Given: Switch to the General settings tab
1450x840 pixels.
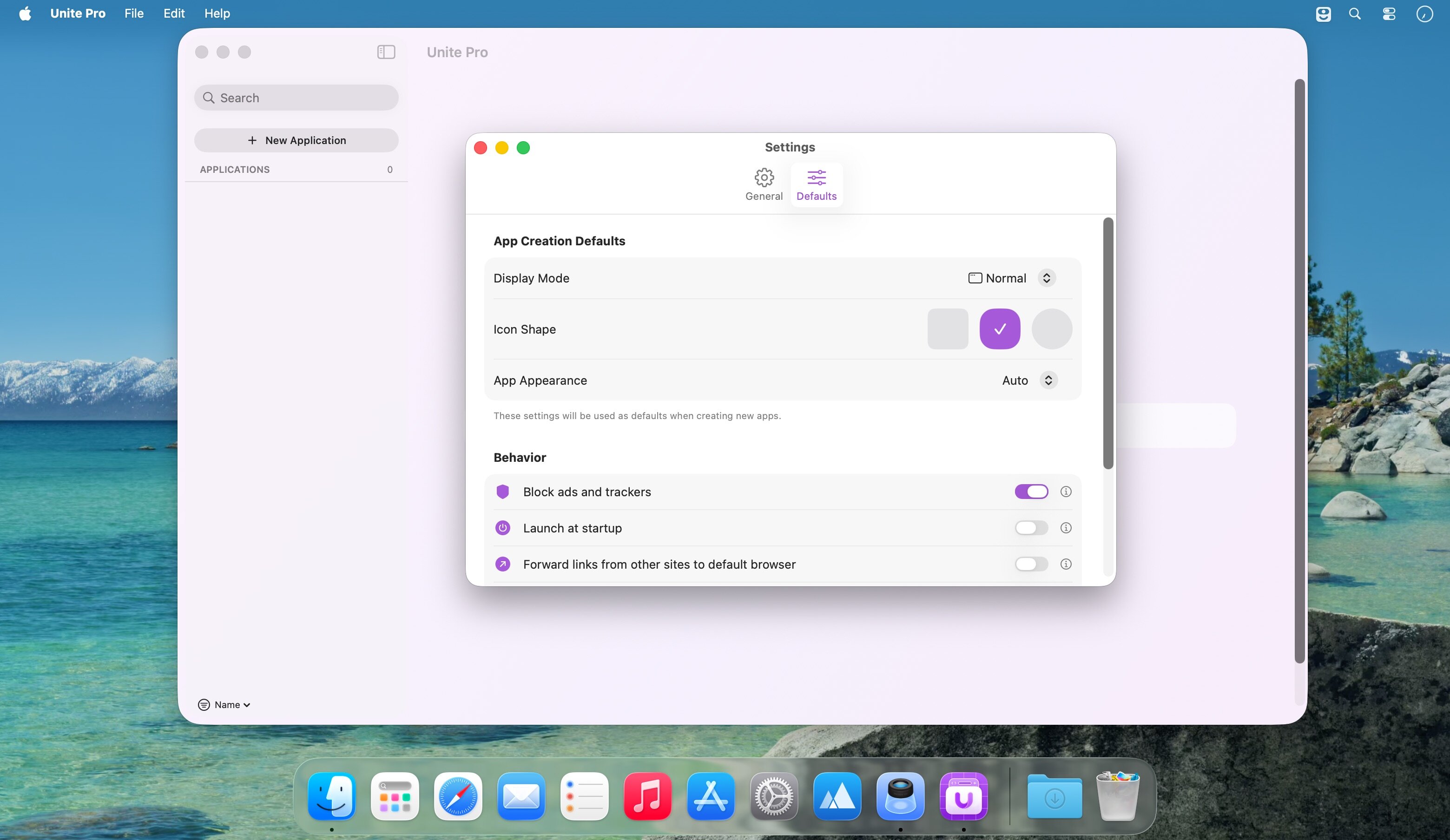Looking at the screenshot, I should [x=764, y=185].
